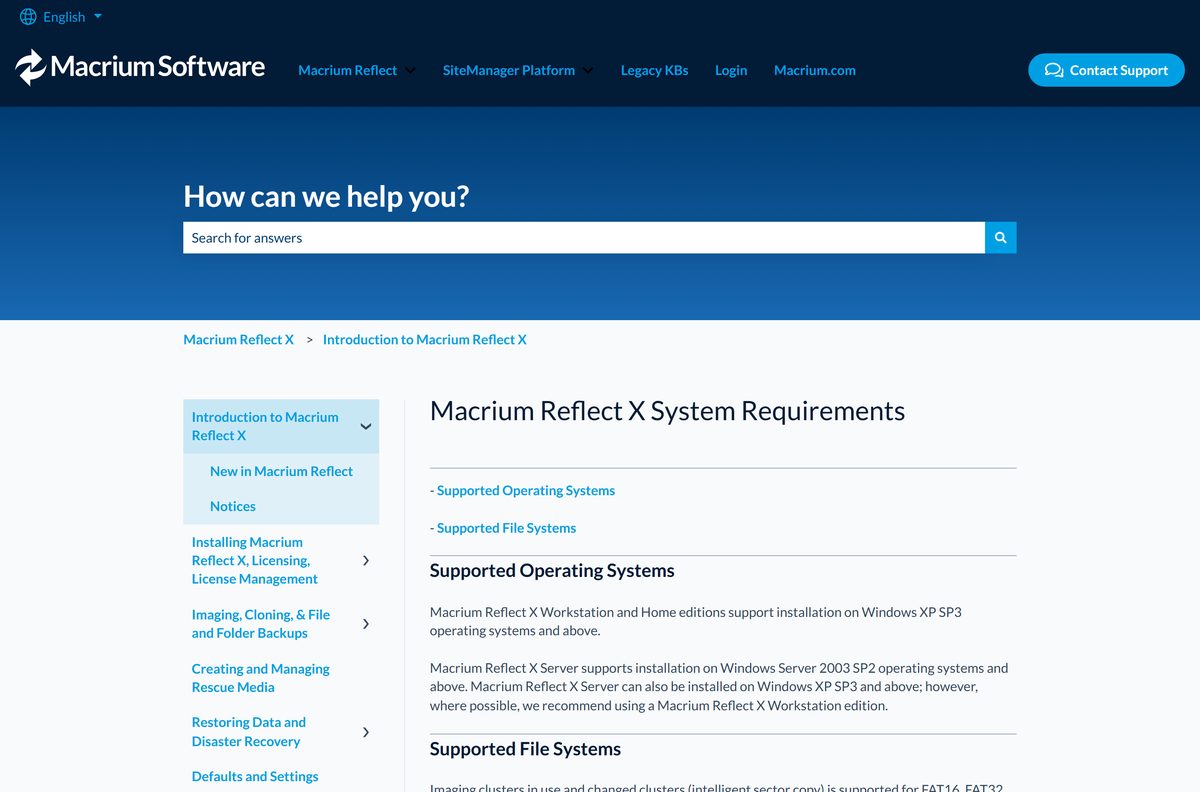Open Installing Macrium Reflect X, Licensing section
1200x792 pixels.
point(255,560)
